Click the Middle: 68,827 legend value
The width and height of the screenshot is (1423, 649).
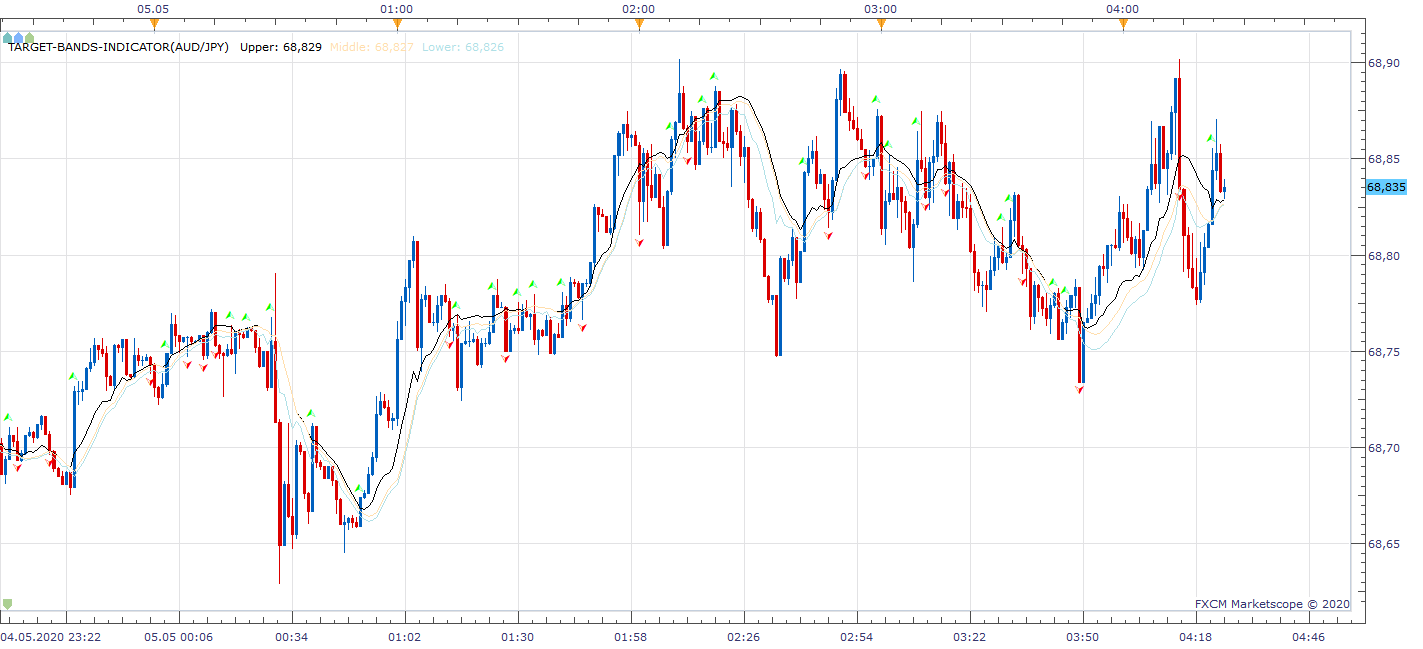coord(371,47)
